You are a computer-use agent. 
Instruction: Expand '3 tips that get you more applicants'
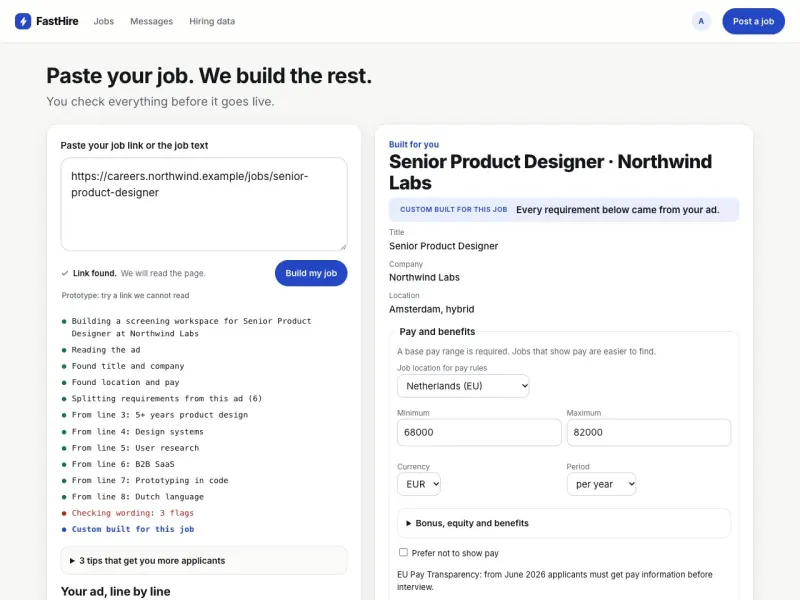[204, 560]
